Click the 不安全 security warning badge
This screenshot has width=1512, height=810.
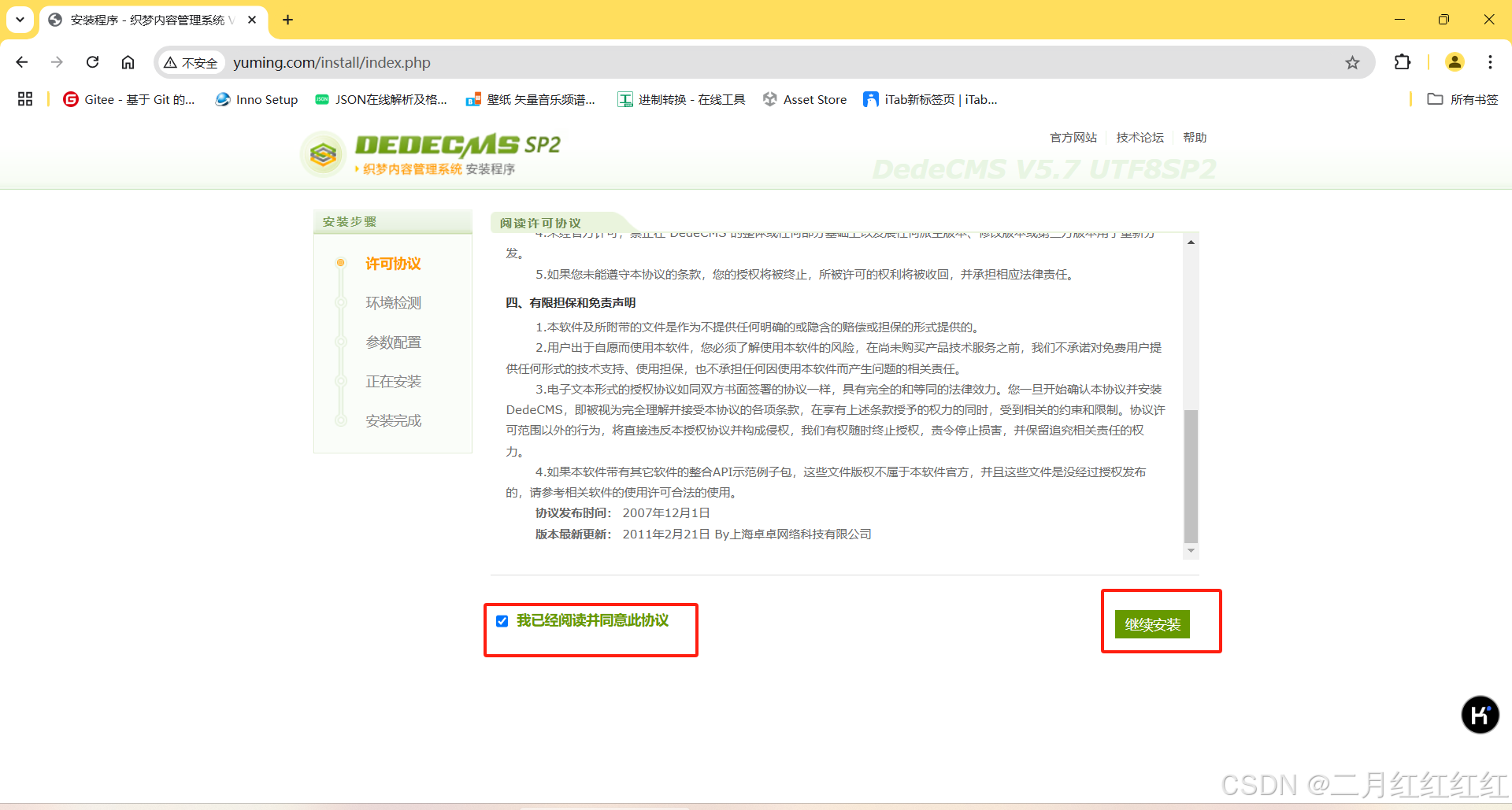click(x=191, y=63)
